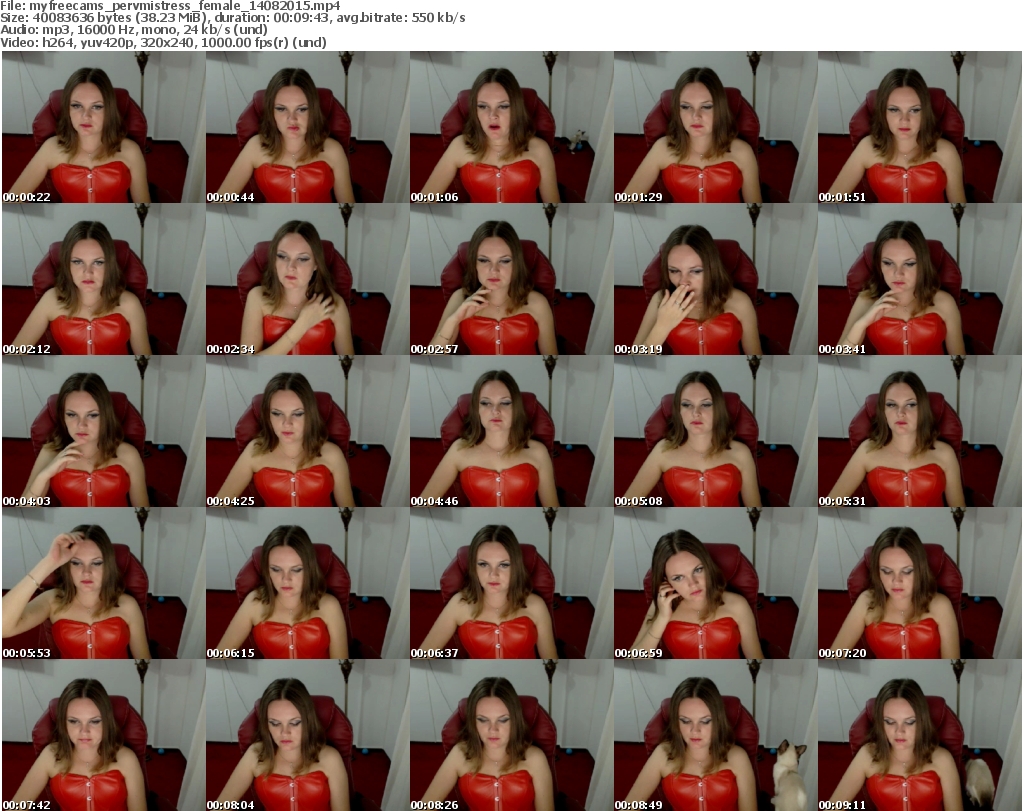Pick the frame stamped 00:04:25
This screenshot has height=811, width=1024.
point(308,432)
